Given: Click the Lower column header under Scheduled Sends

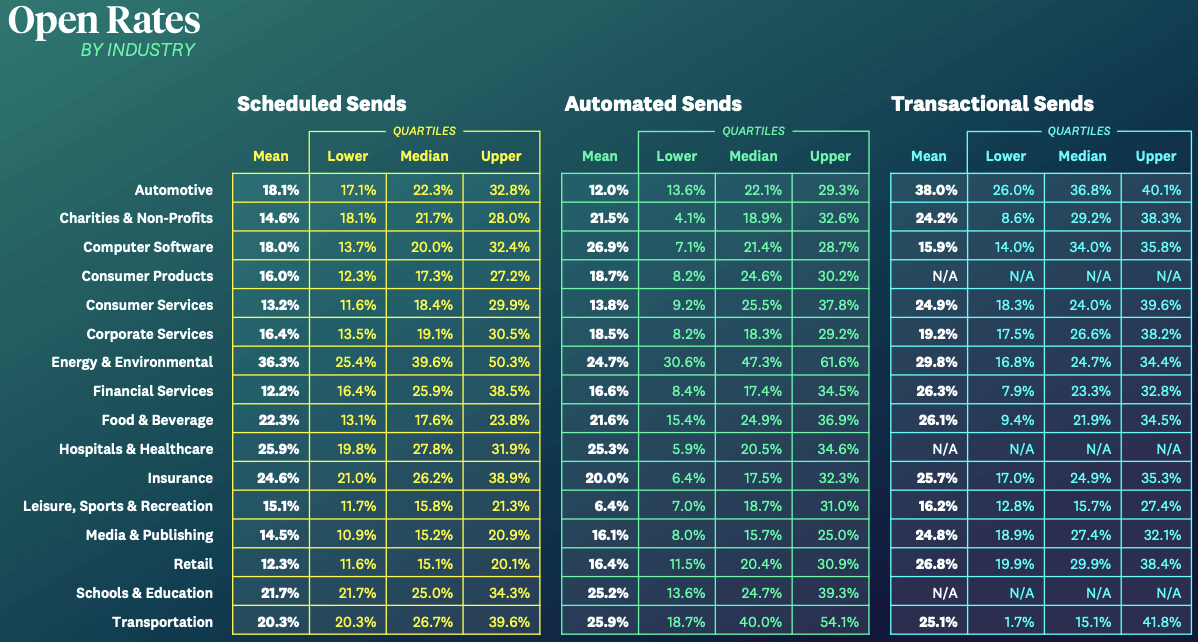Looking at the screenshot, I should 347,156.
